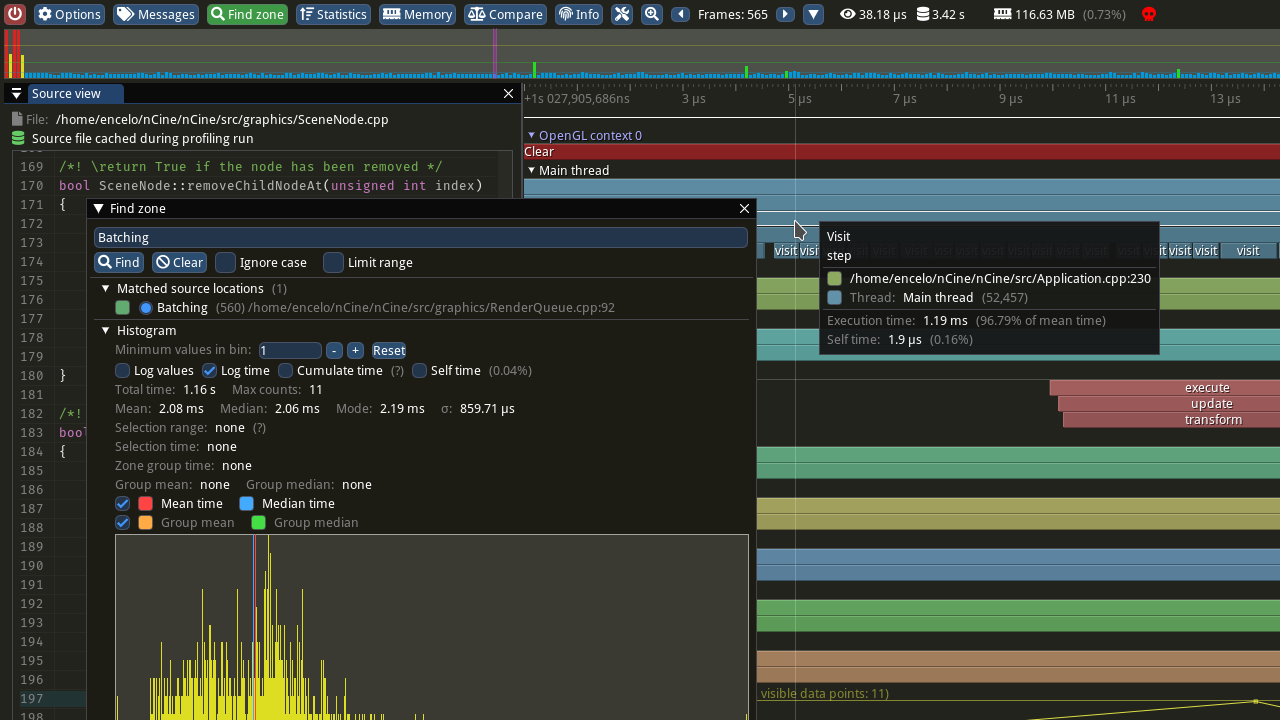Screen dimensions: 1280x720
Task: Open the Memory profiling window
Action: click(417, 14)
